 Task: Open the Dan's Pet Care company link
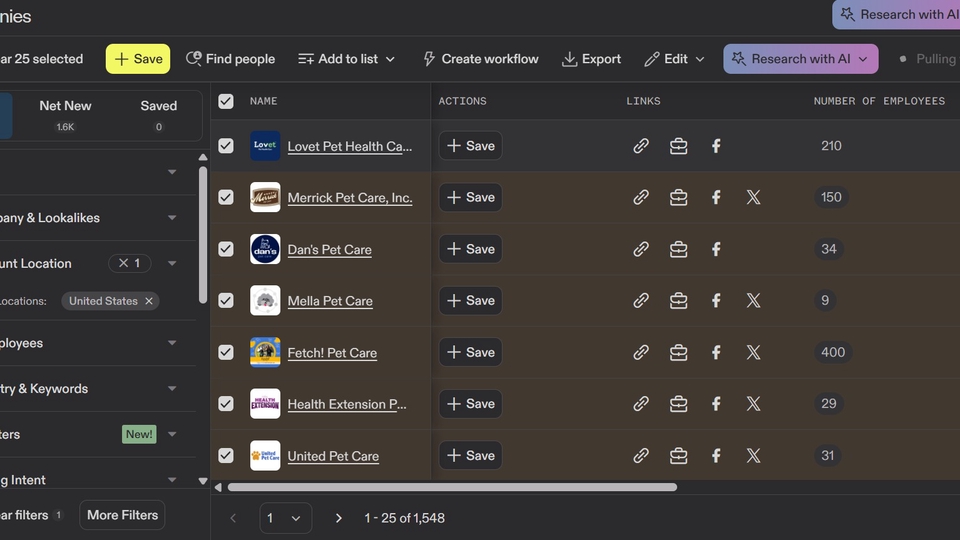pos(329,250)
